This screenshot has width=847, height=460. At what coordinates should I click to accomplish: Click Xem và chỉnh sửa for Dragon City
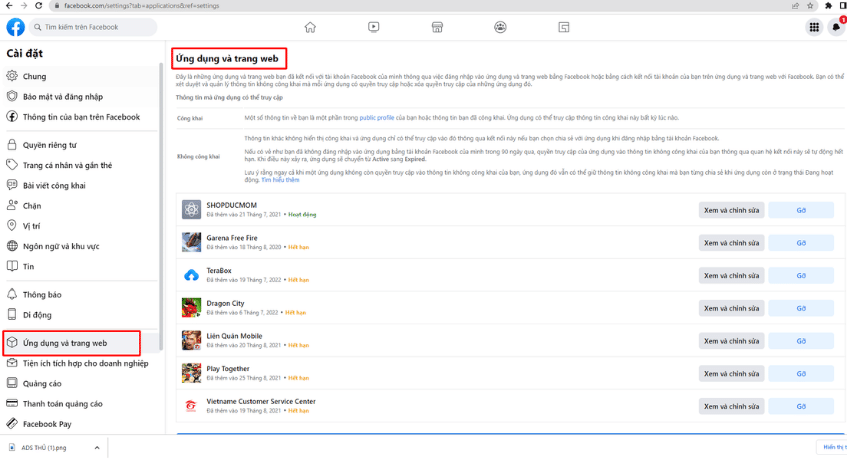(x=731, y=308)
